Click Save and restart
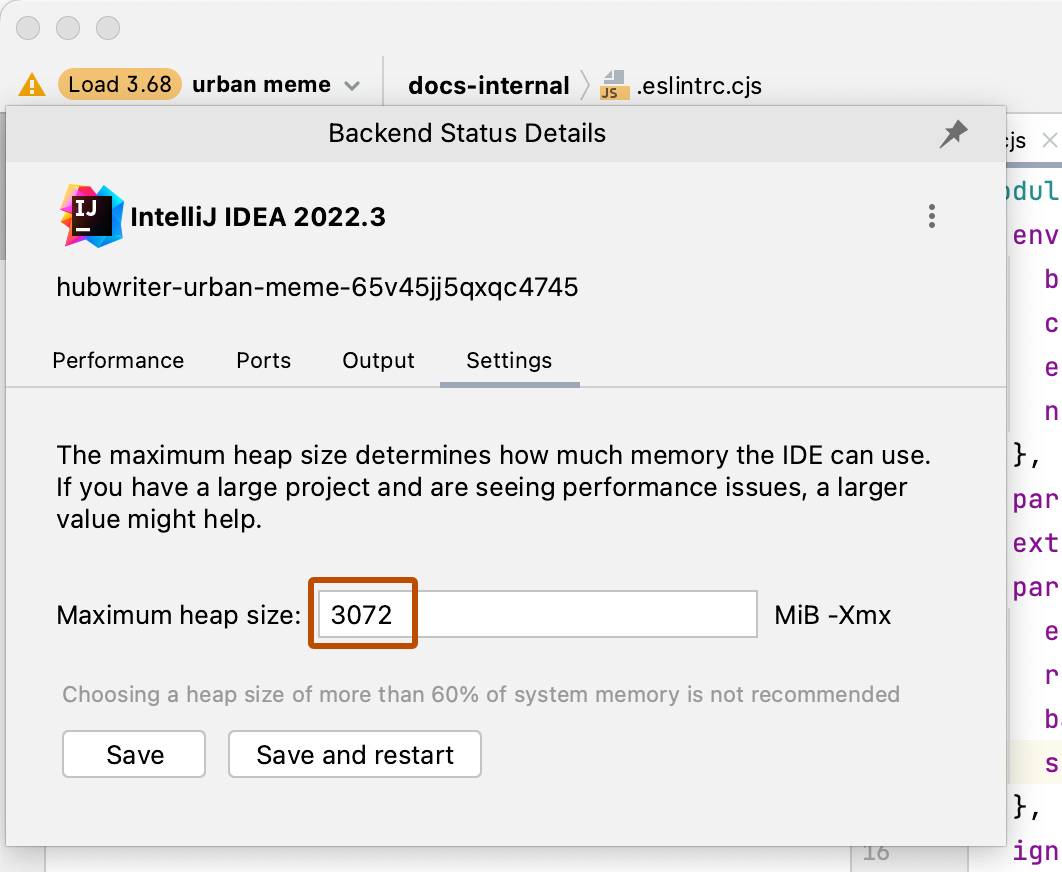 click(x=355, y=754)
